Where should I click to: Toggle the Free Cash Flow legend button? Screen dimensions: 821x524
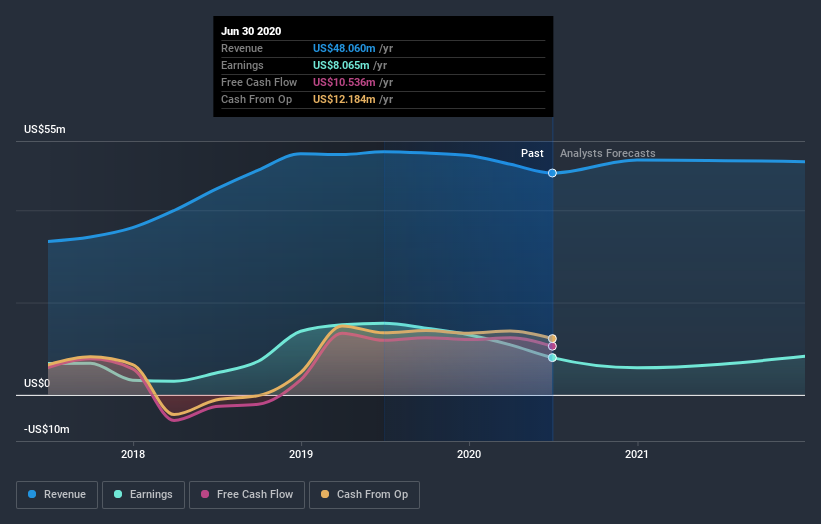click(x=247, y=495)
